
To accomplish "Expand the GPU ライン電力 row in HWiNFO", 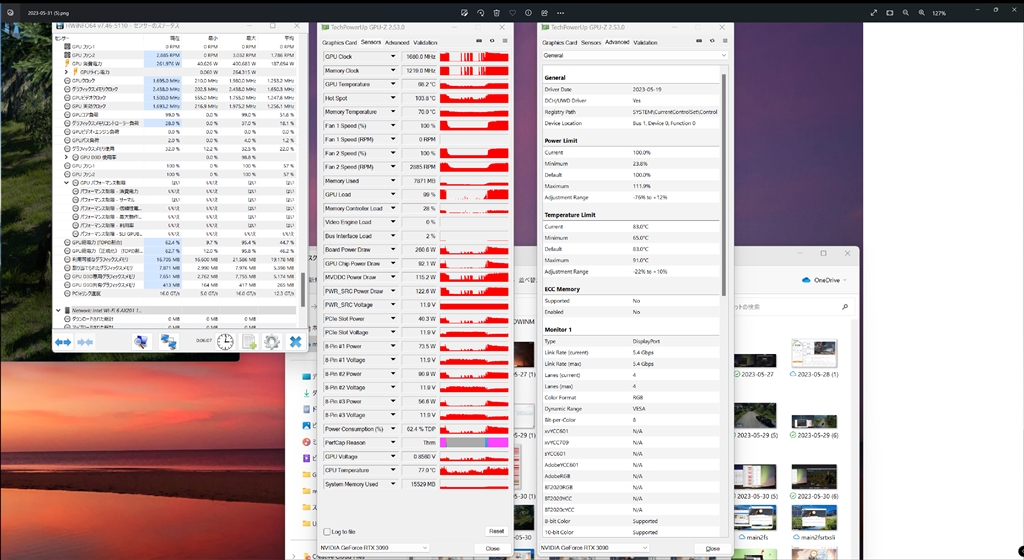I will coord(66,72).
